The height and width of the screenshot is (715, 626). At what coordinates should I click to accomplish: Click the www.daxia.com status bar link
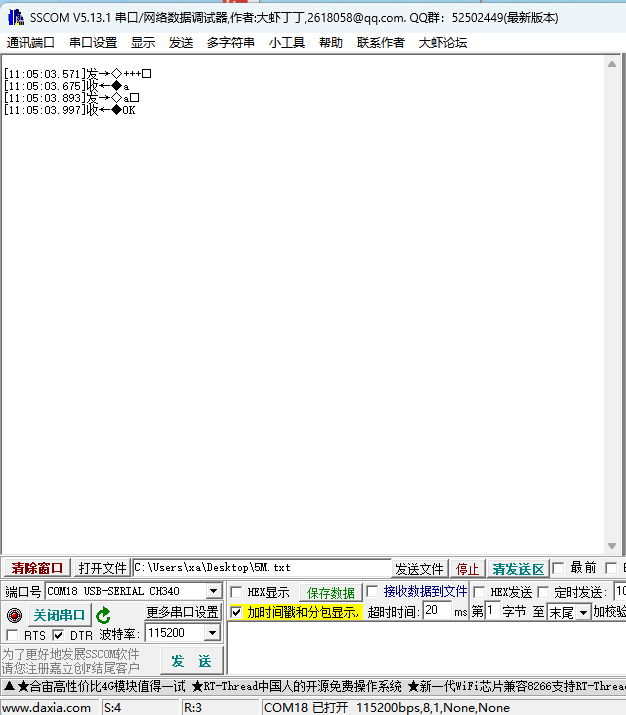47,708
